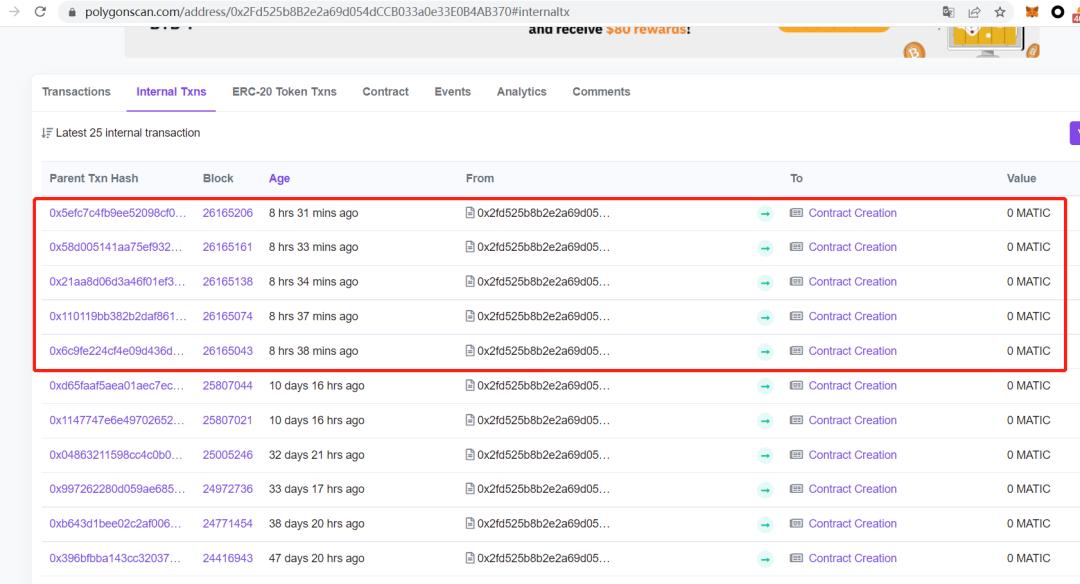
Task: Open the black circular extension icon
Action: point(1057,12)
